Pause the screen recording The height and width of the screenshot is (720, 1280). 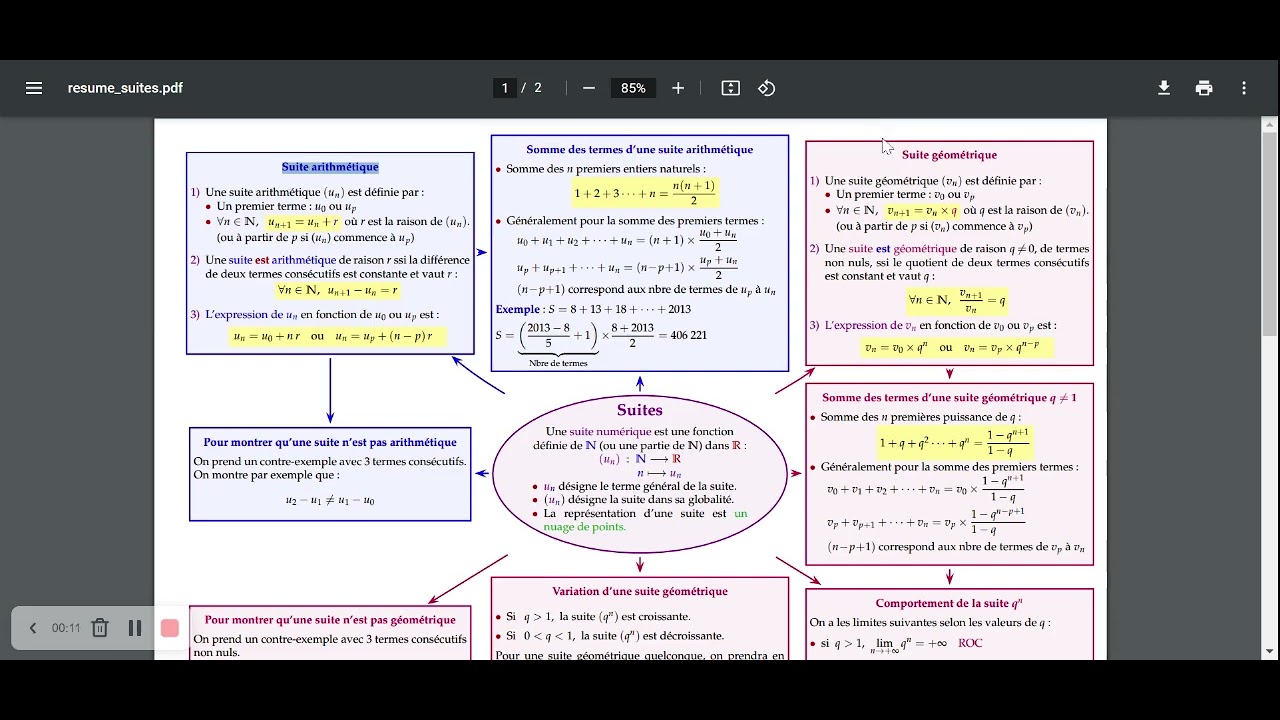[135, 628]
